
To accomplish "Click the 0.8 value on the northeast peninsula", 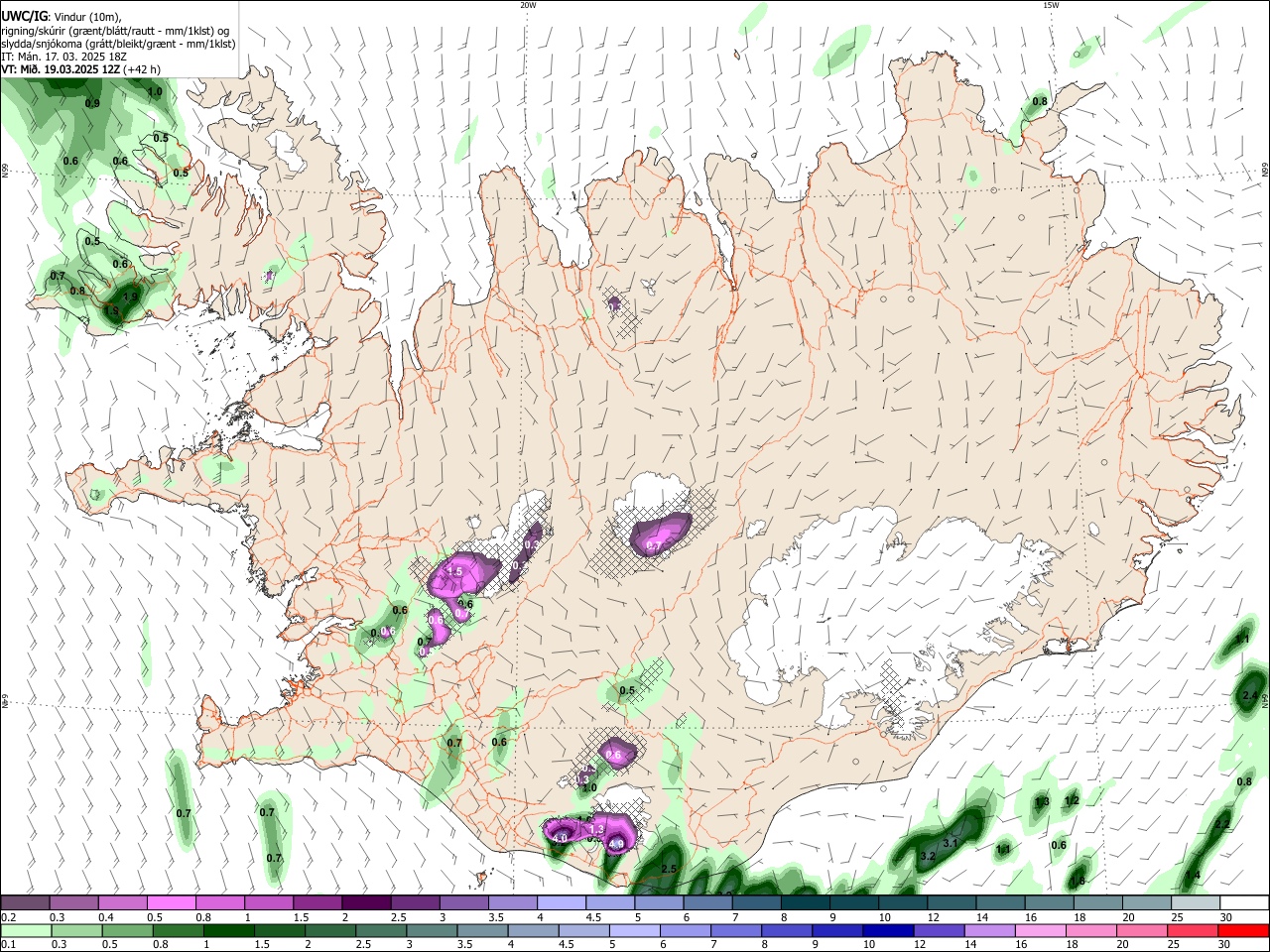I will [1040, 101].
